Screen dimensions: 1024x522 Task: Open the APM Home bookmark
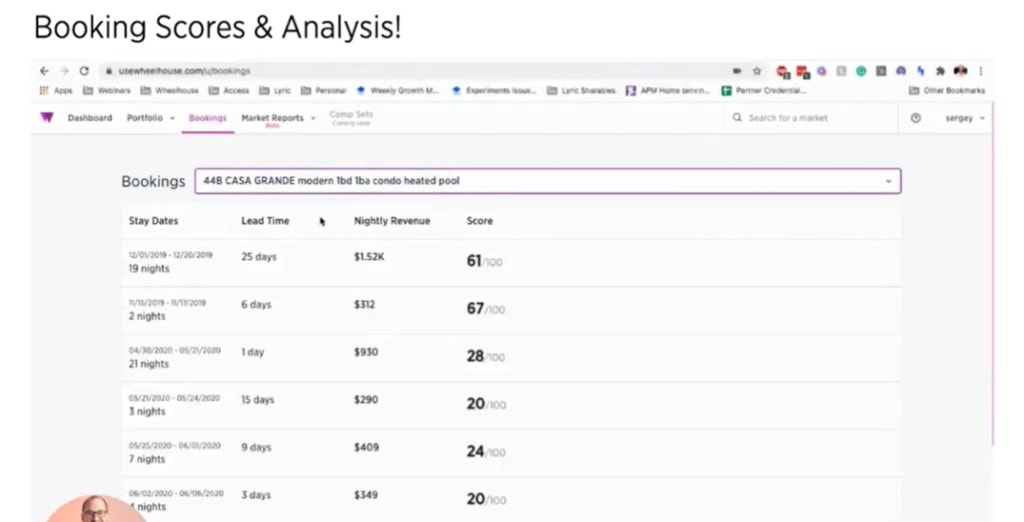coord(668,90)
